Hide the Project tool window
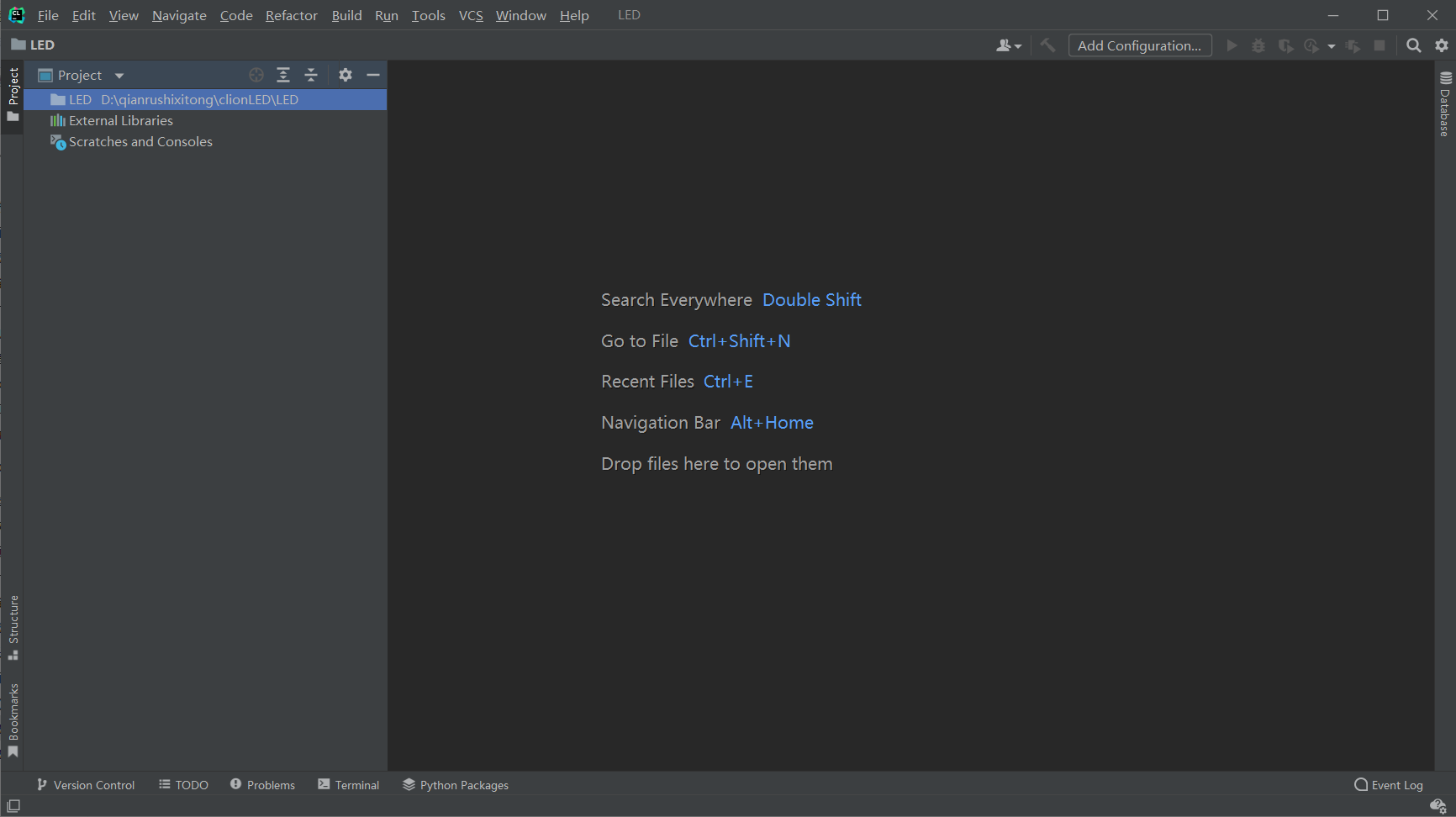Screen dimensions: 1456x817 373,75
